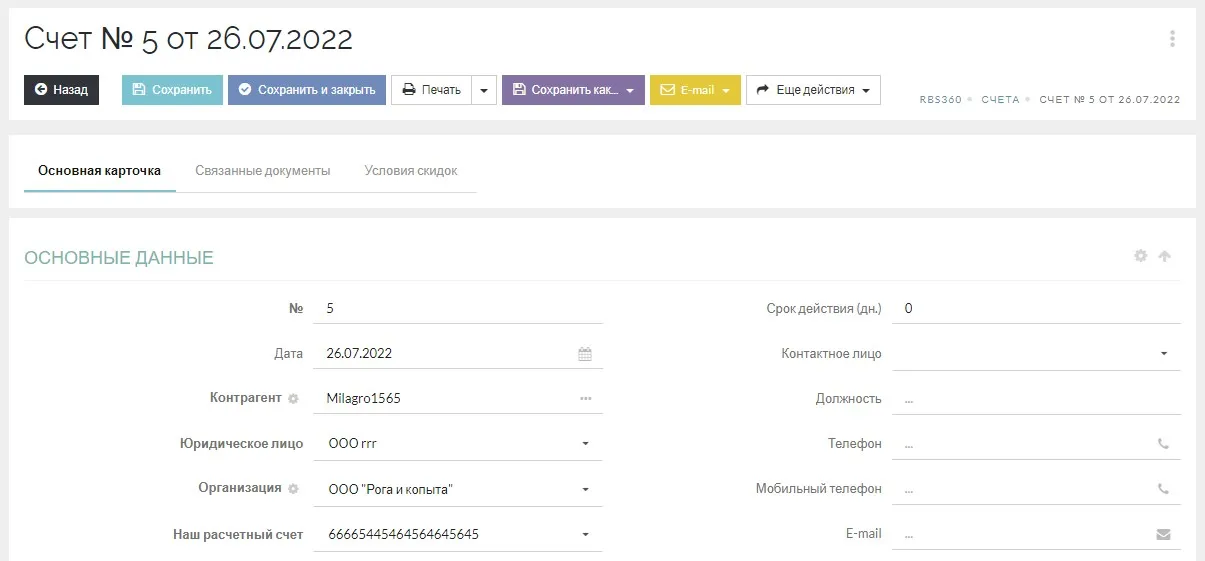Screen dimensions: 1205x561
Task: Open the Организация dropdown list
Action: [586, 489]
